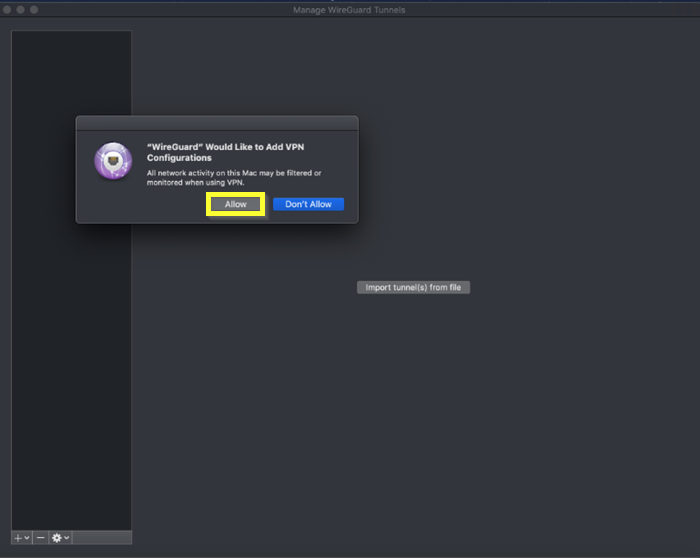Click the Manage WireGuard Tunnels title
The image size is (700, 558).
tap(349, 10)
